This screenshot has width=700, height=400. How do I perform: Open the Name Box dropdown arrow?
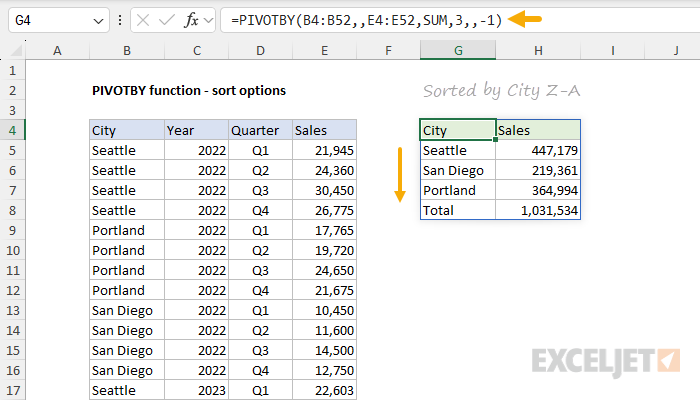pos(98,21)
